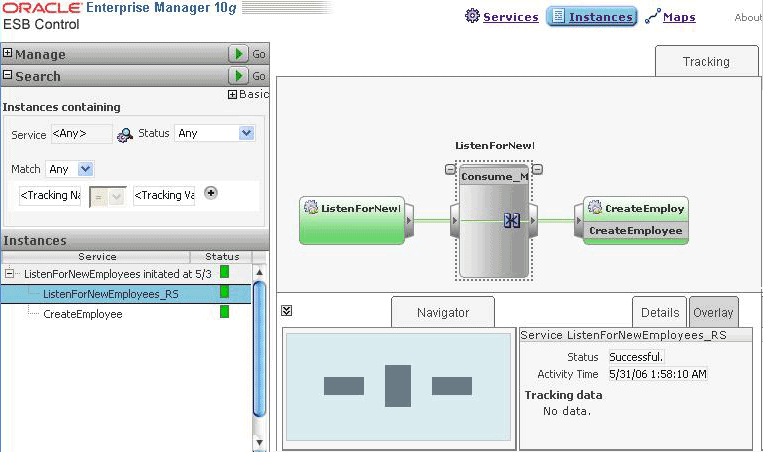Collapse the Search panel
Image resolution: width=763 pixels, height=452 pixels.
click(x=7, y=75)
